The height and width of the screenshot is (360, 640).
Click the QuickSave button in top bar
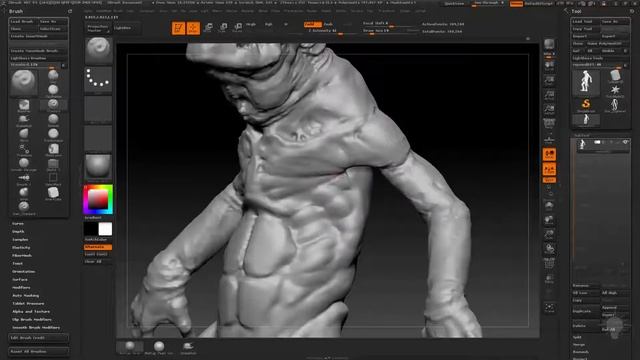click(455, 4)
